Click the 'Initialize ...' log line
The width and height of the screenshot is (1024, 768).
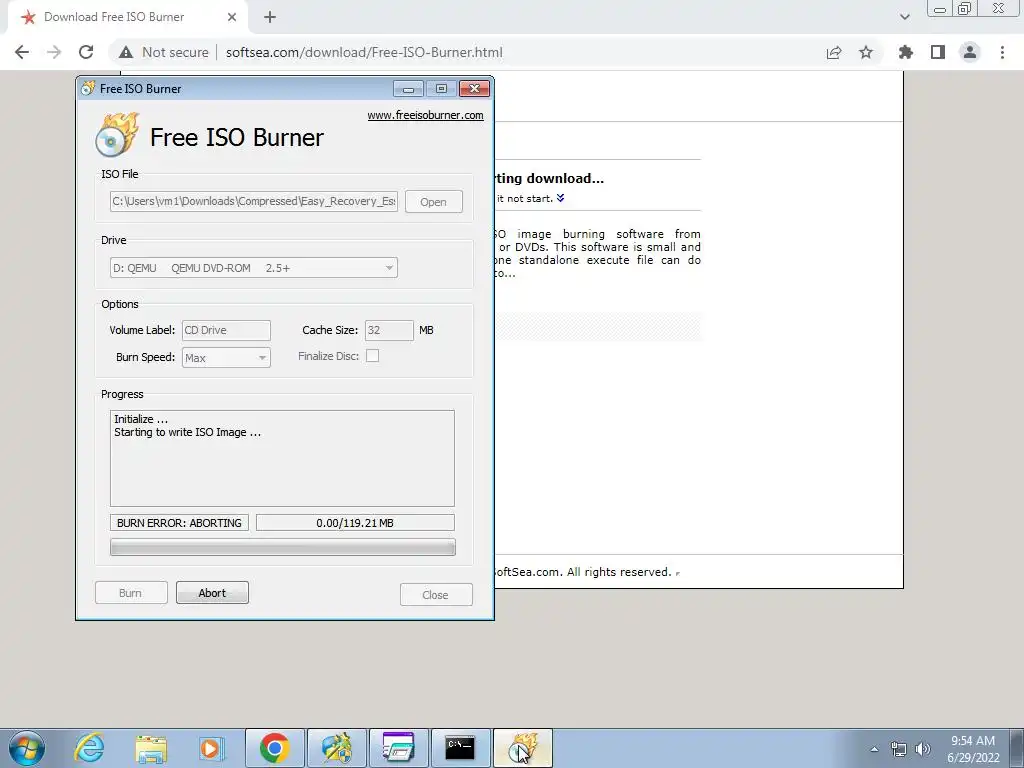[141, 419]
